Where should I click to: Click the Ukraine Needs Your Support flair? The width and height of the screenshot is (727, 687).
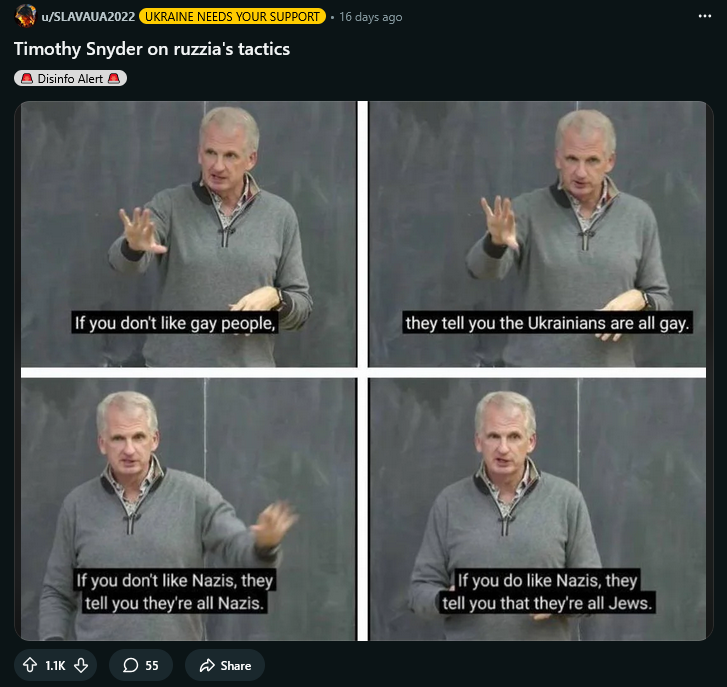[232, 17]
